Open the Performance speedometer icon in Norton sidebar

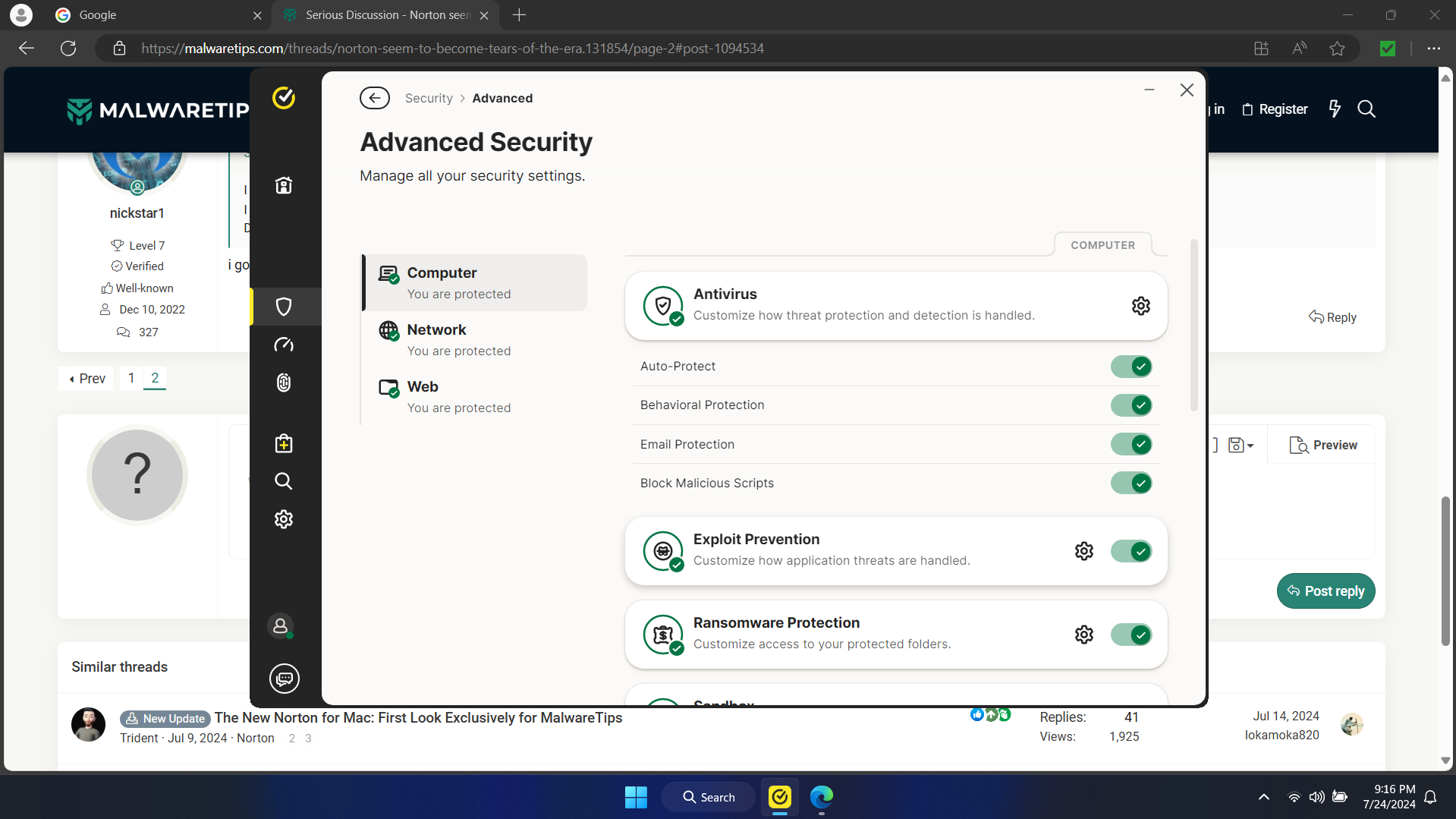(284, 345)
